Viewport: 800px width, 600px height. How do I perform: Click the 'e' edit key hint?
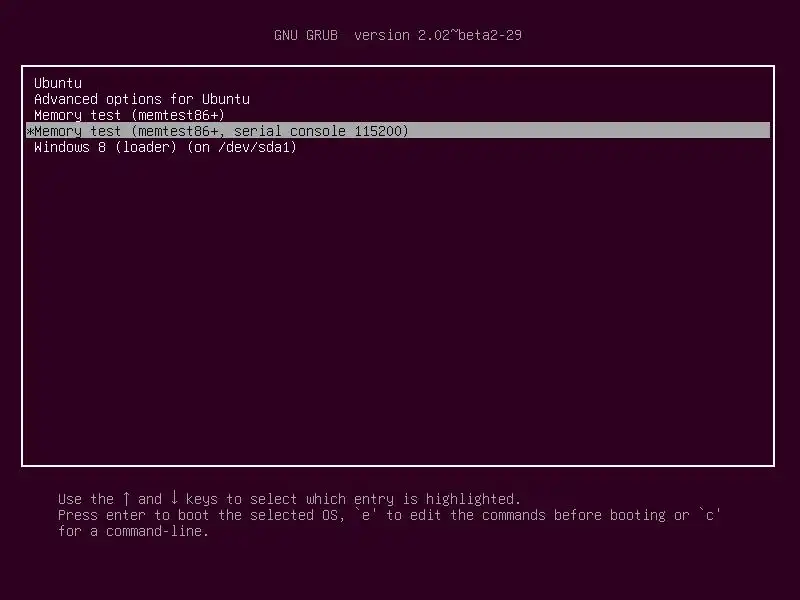click(x=365, y=515)
